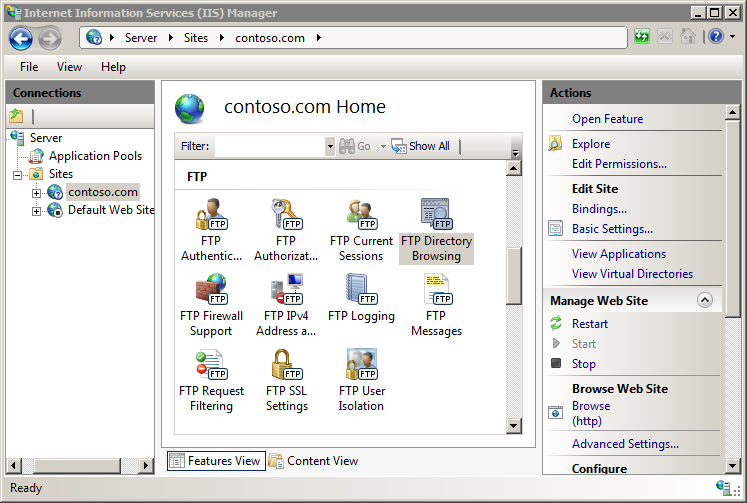Collapse the Sites tree node
The width and height of the screenshot is (747, 503).
(x=18, y=175)
